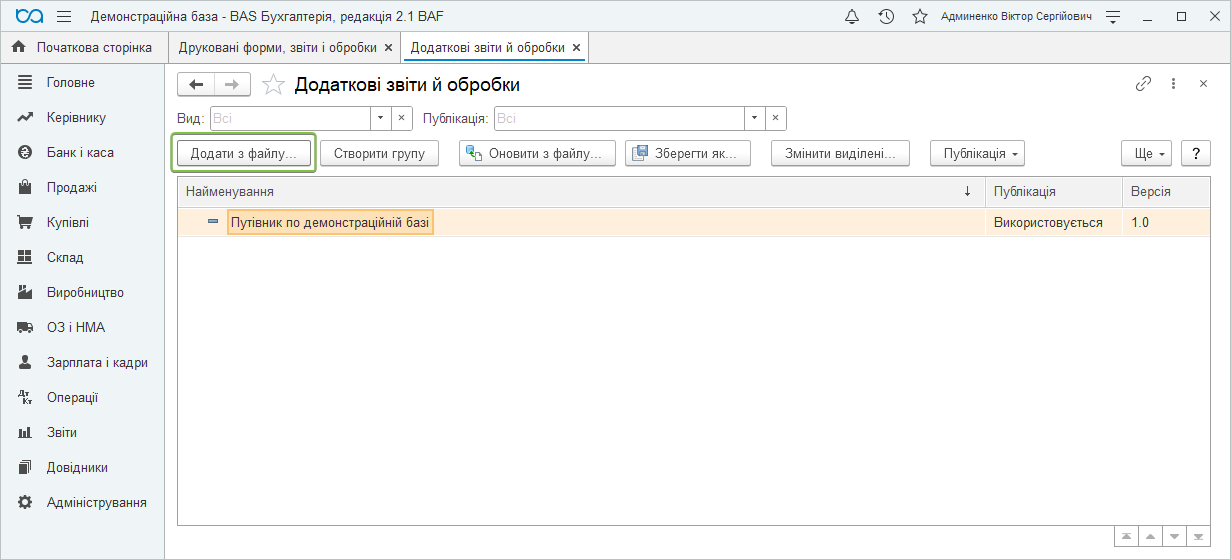
Task: Click Створити групу button
Action: [379, 153]
